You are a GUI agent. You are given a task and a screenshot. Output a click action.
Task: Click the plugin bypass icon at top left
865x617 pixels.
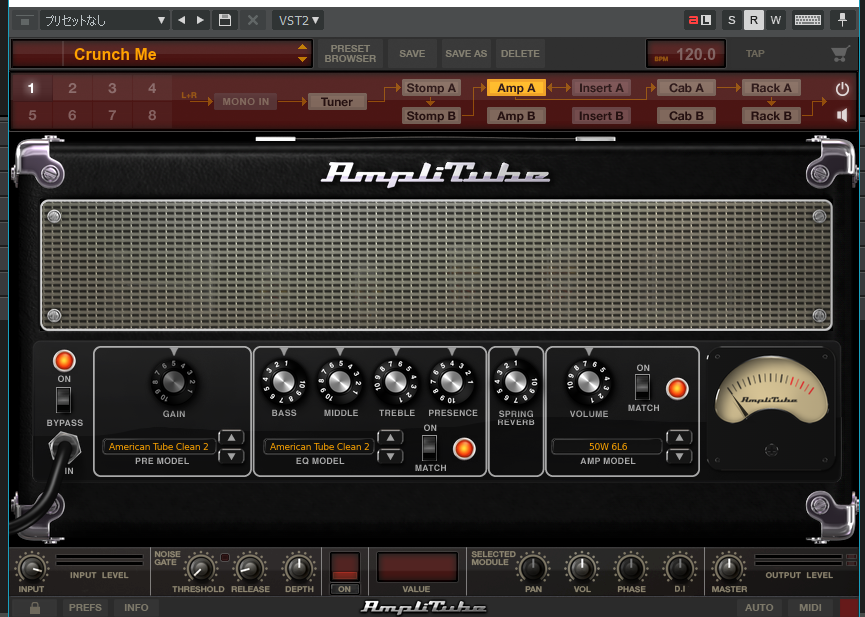click(x=25, y=20)
